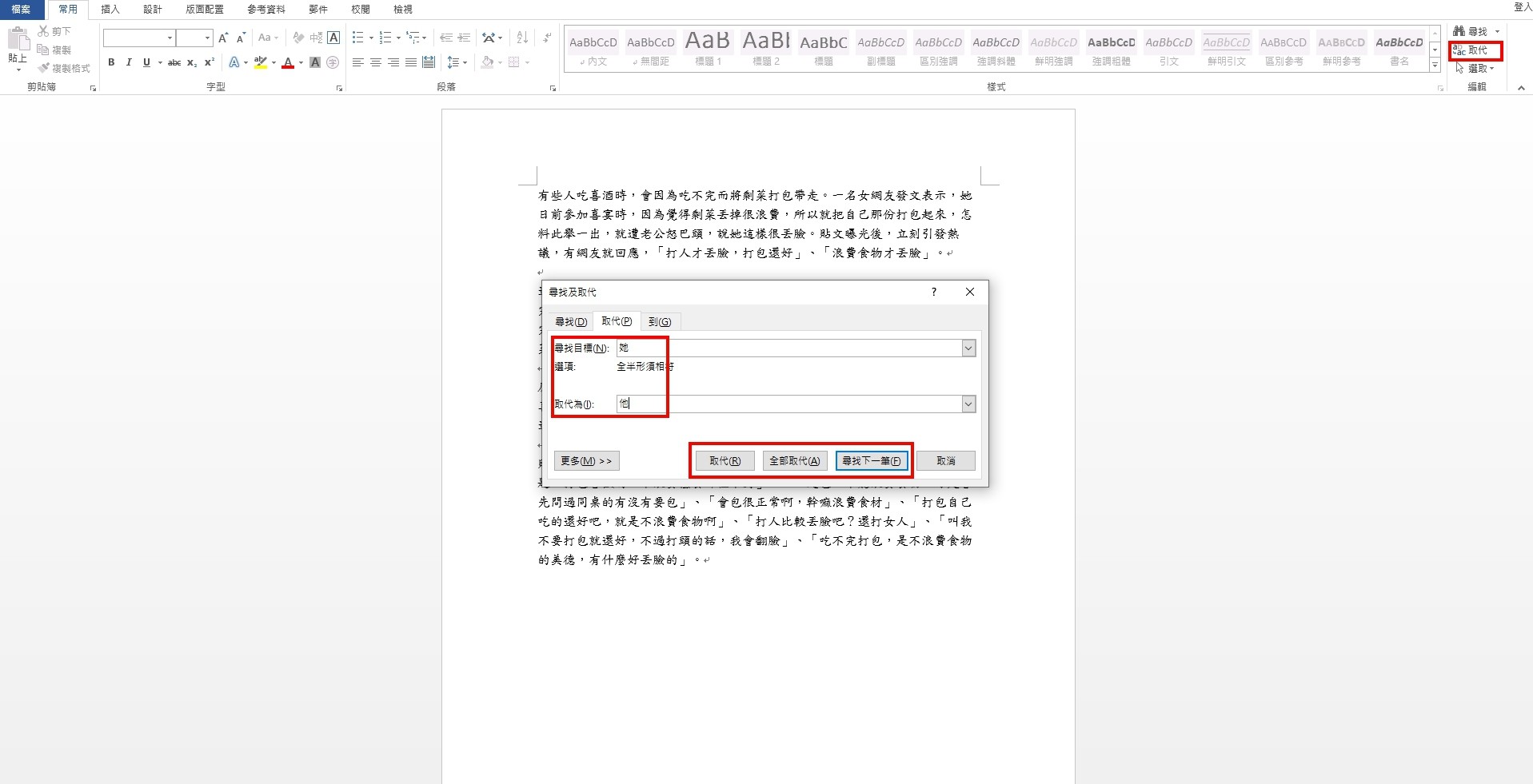Open the font size combo box

194,38
